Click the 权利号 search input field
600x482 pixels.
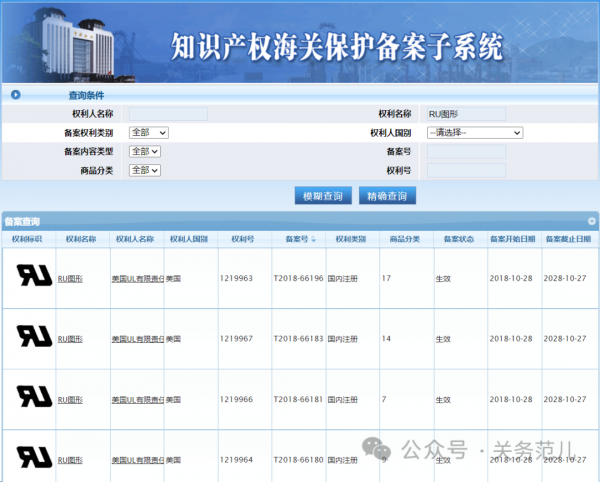pos(466,171)
